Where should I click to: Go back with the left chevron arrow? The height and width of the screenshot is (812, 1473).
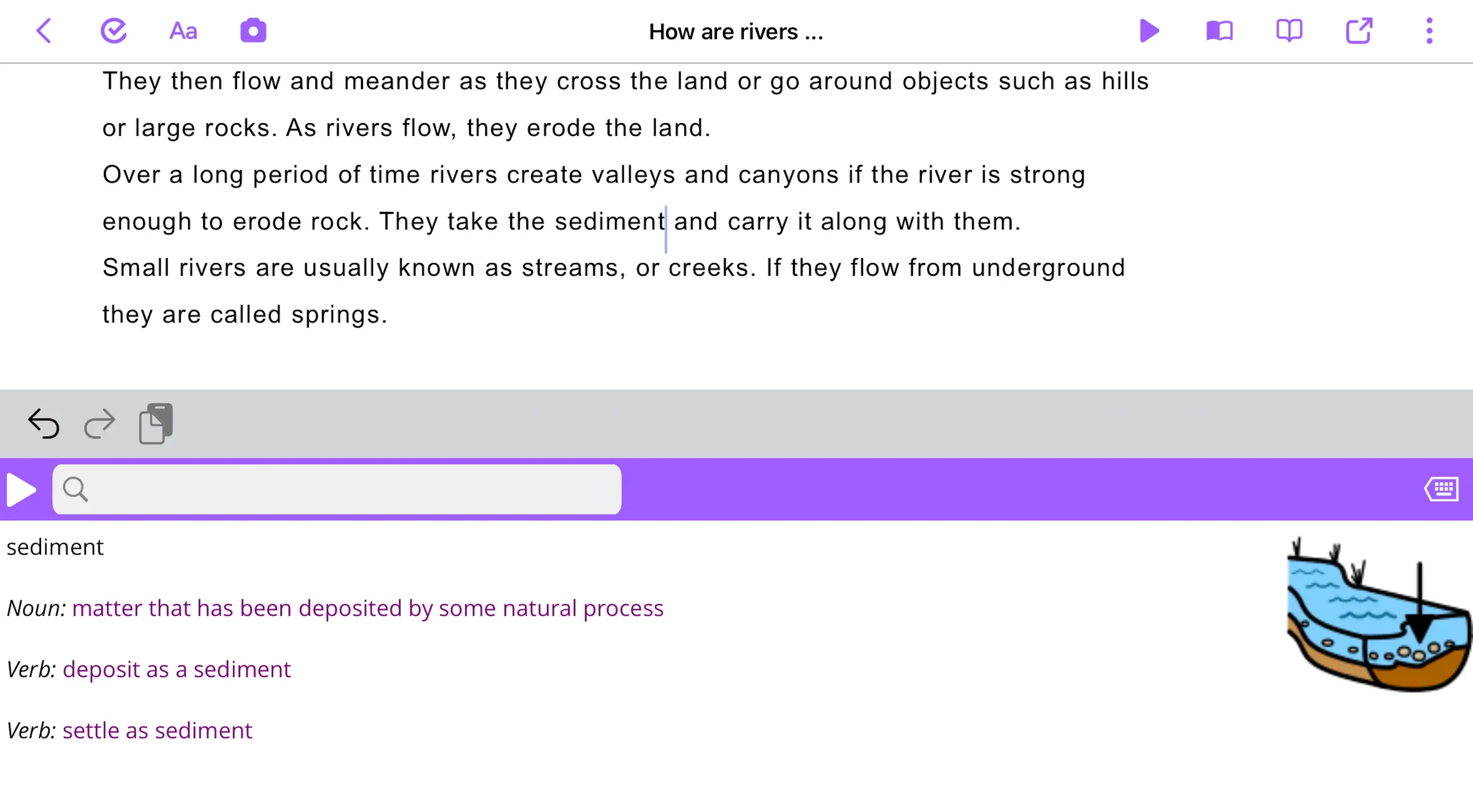pos(44,31)
